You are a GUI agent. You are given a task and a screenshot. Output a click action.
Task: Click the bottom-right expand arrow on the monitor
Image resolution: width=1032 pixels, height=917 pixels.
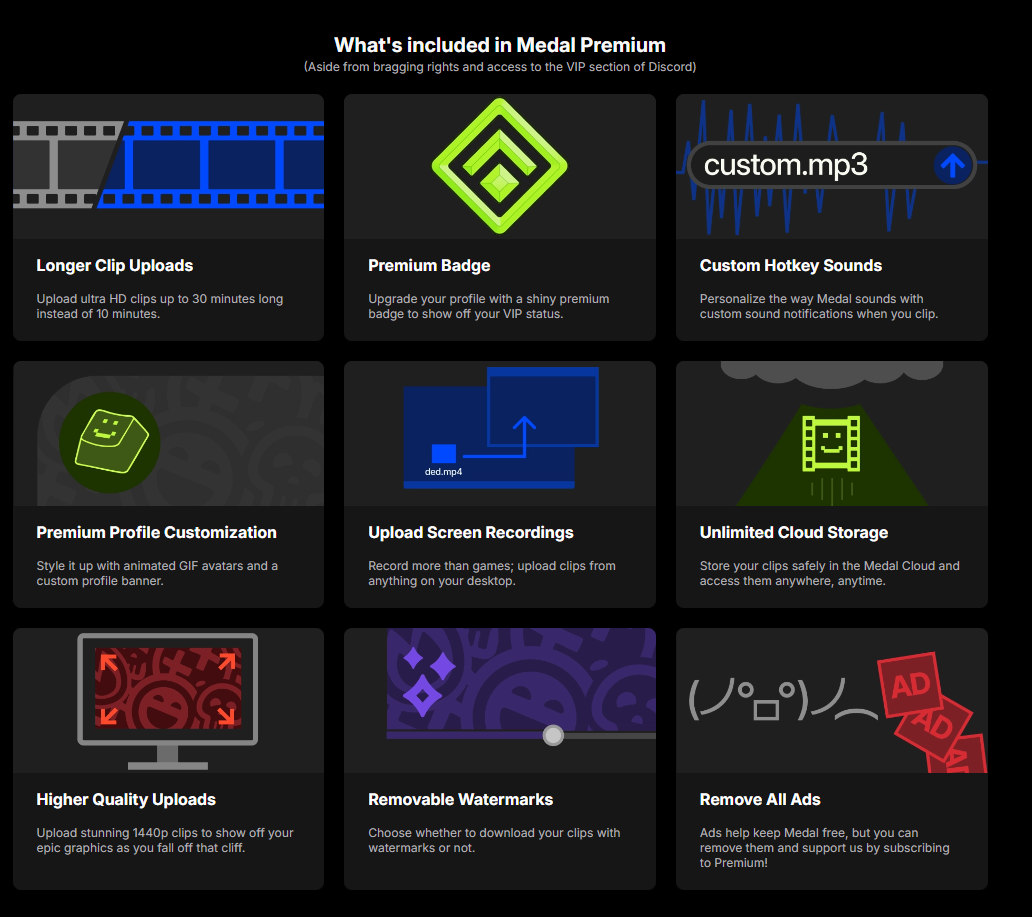[x=226, y=716]
